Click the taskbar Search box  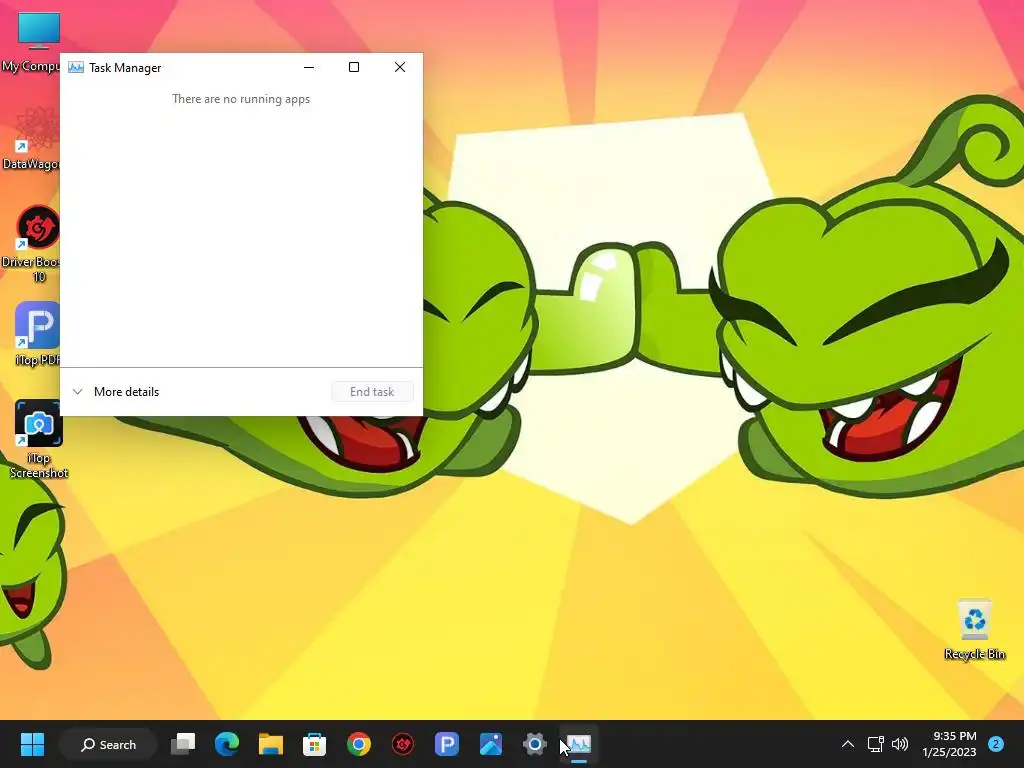[x=108, y=744]
